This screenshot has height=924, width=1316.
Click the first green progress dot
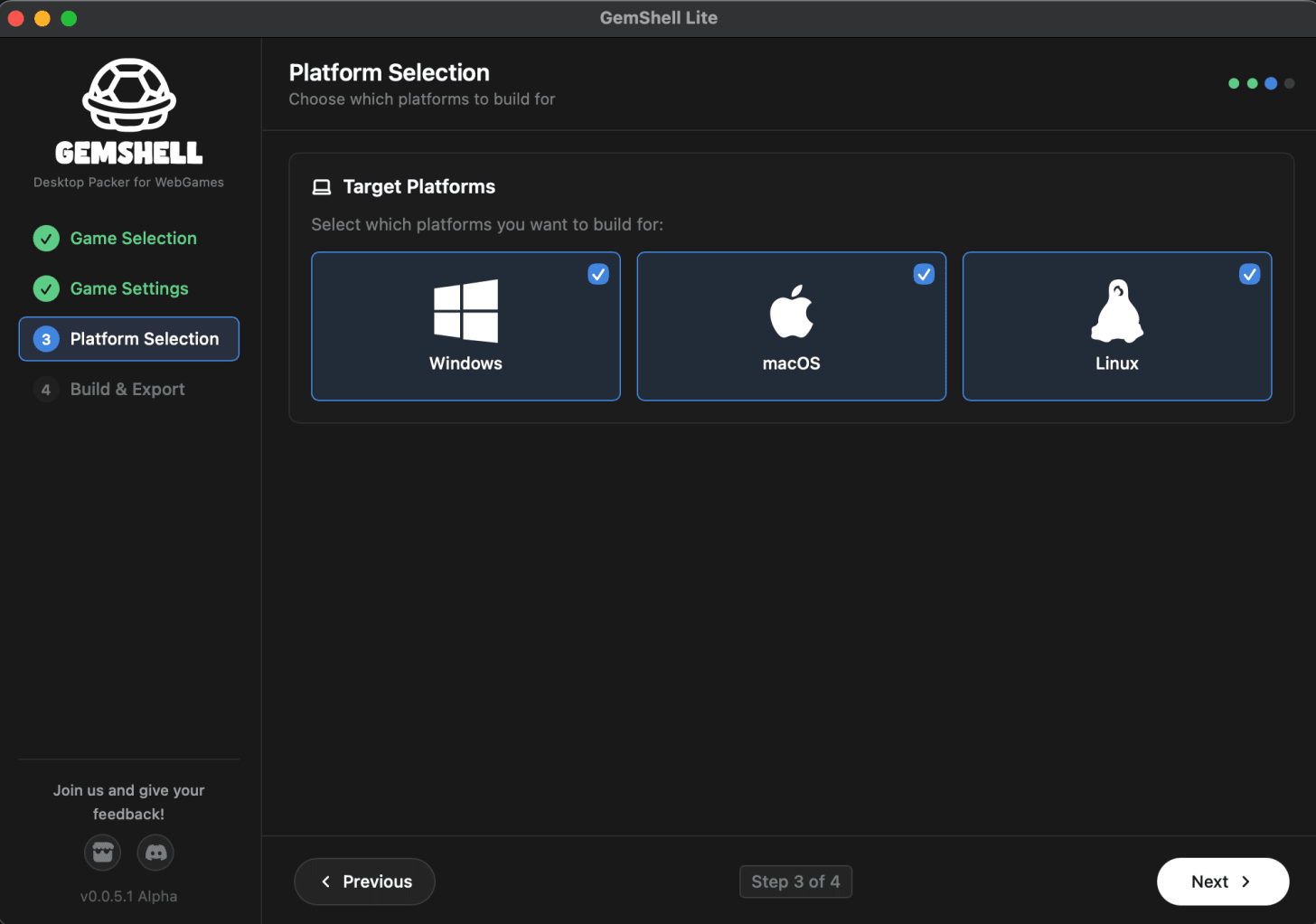tap(1234, 83)
